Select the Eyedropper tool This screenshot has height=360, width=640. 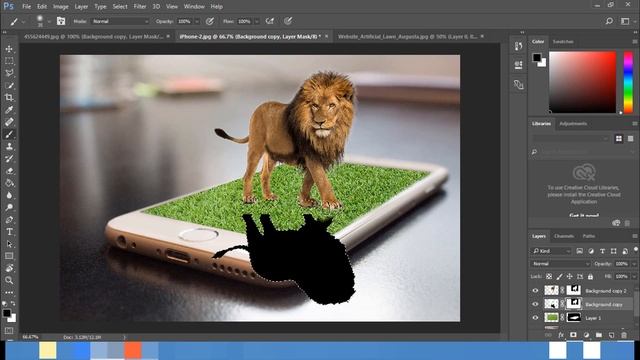[x=9, y=110]
